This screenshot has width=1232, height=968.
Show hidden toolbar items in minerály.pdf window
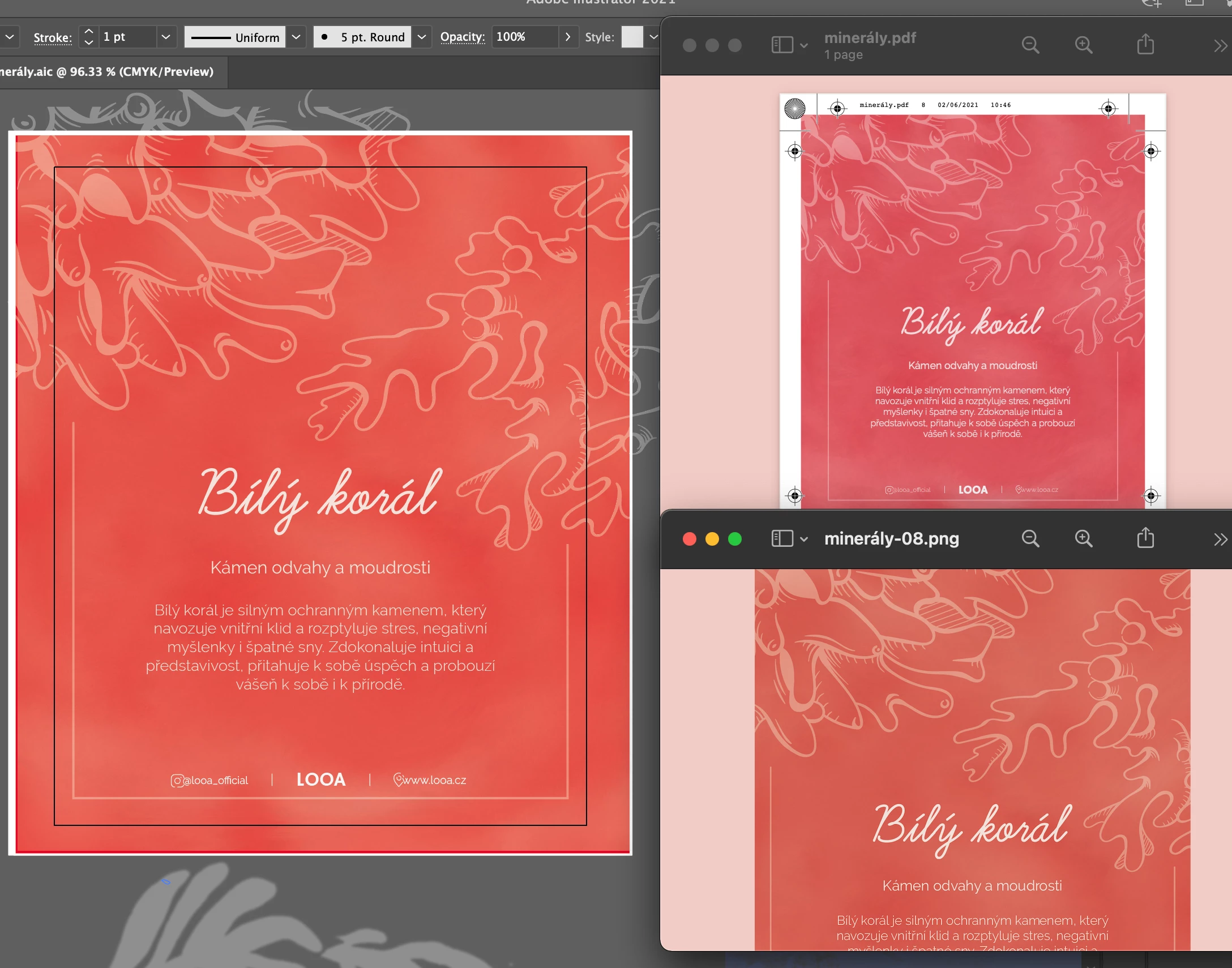[1220, 45]
